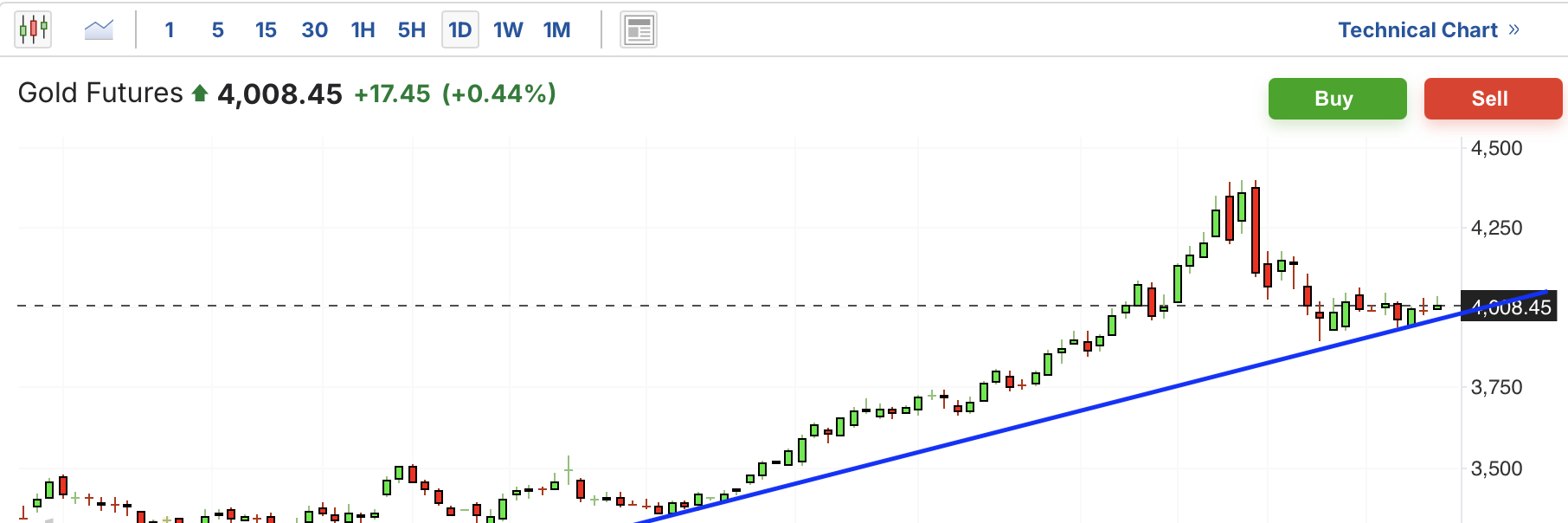Select the candlestick chart type icon
The width and height of the screenshot is (1568, 523).
(33, 29)
